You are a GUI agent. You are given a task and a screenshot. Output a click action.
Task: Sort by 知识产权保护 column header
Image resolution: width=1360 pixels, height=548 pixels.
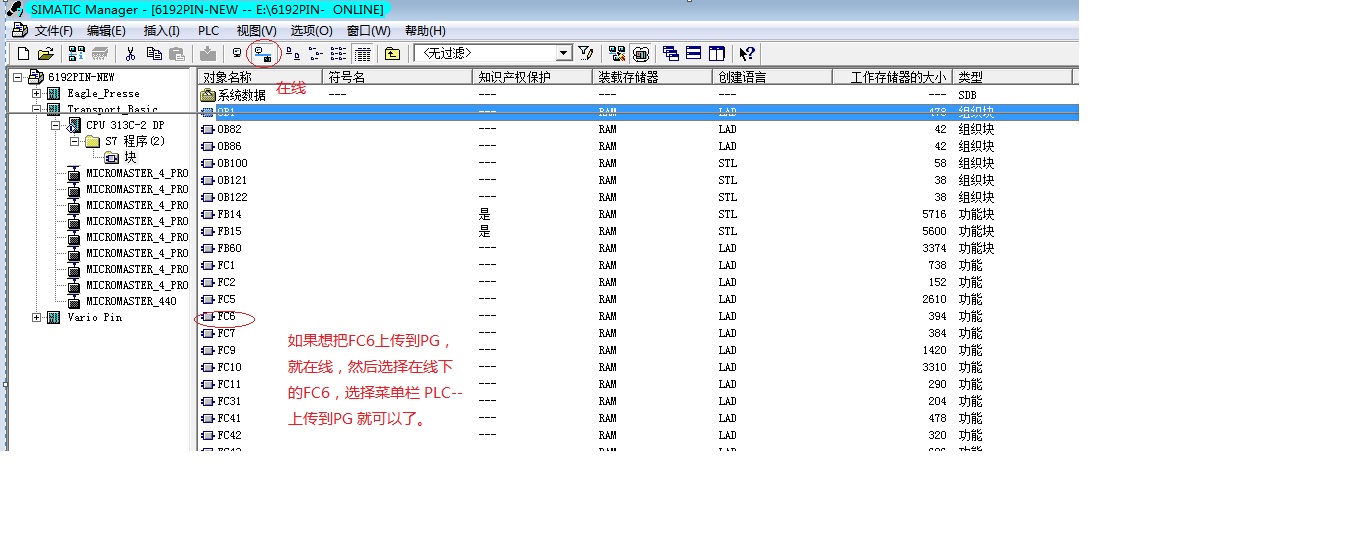(532, 77)
